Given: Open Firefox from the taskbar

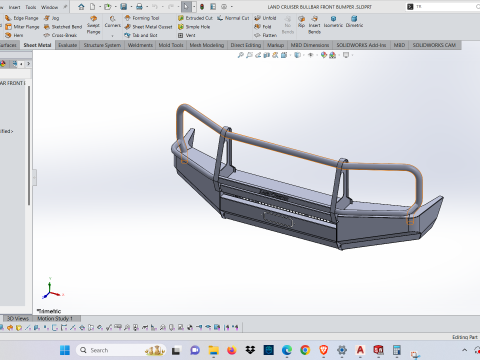Looking at the screenshot, I should click(232, 350).
